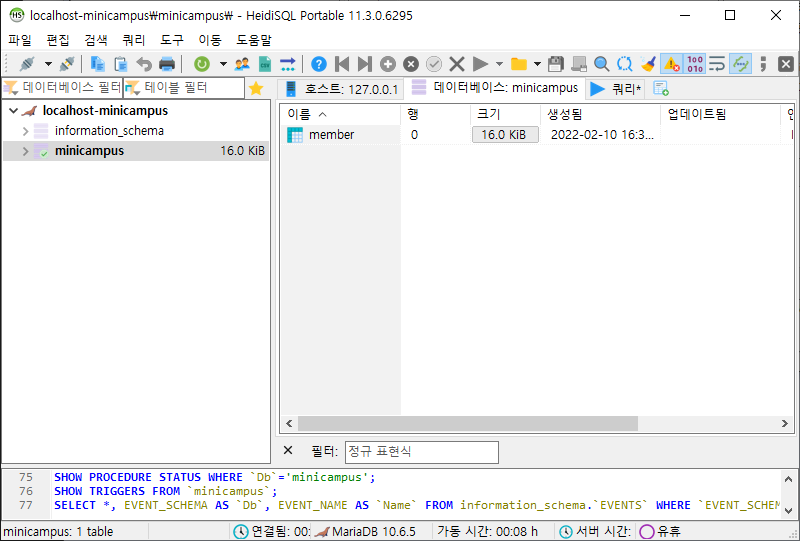The height and width of the screenshot is (541, 800).
Task: Click the green refresh icon
Action: [x=202, y=64]
